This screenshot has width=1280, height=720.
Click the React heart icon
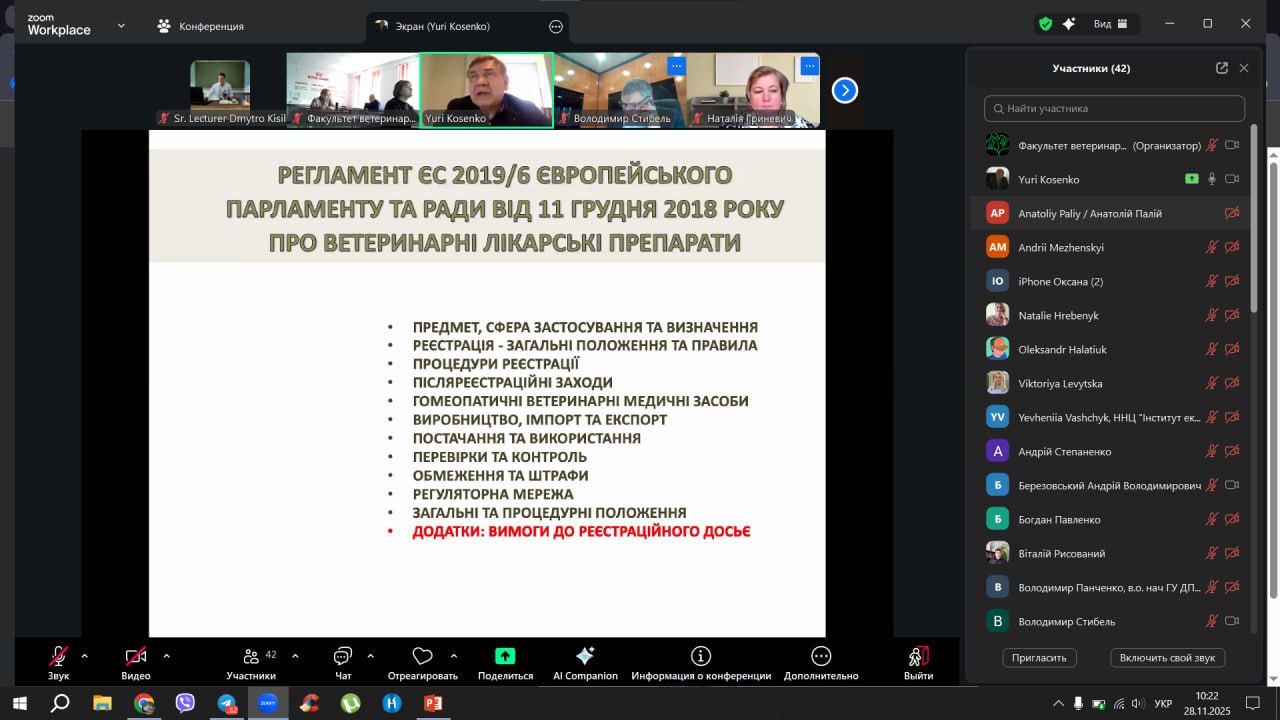click(x=422, y=657)
